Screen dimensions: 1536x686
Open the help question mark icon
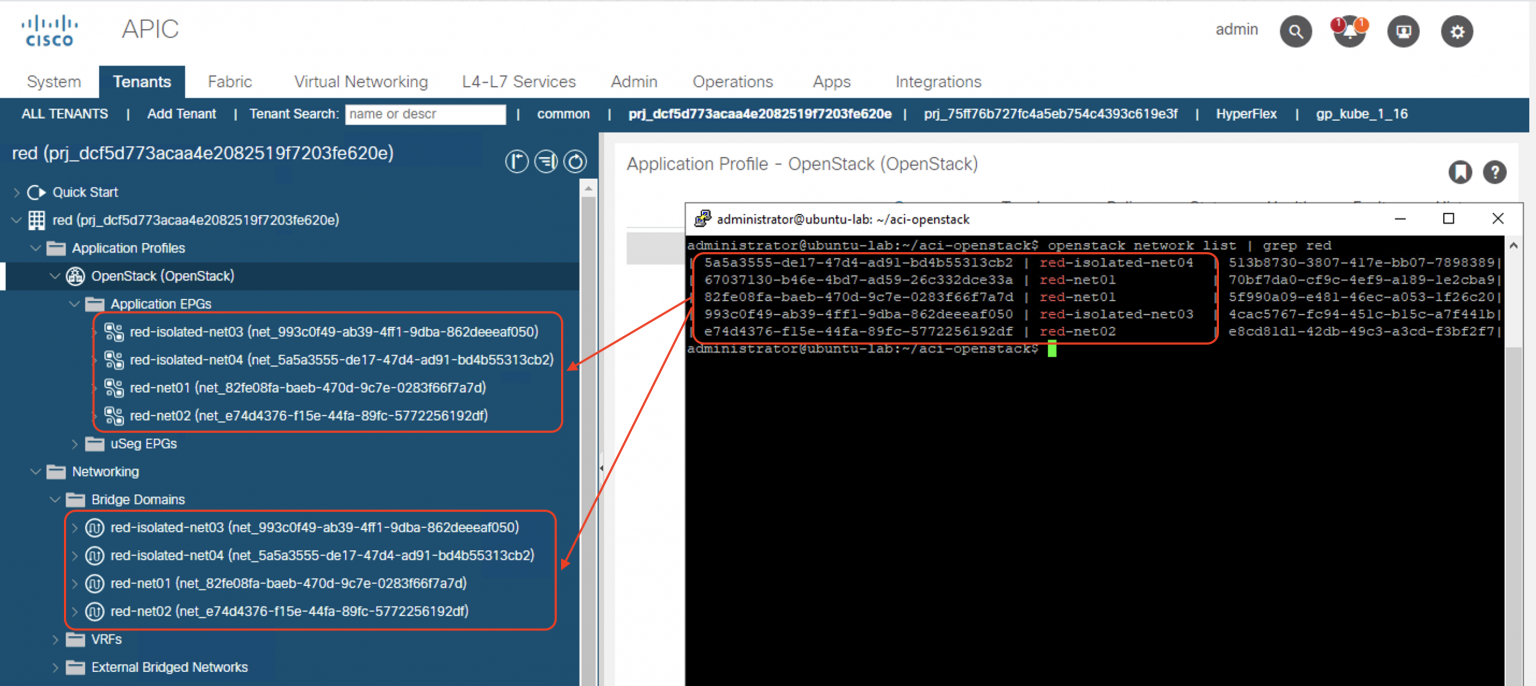tap(1494, 172)
